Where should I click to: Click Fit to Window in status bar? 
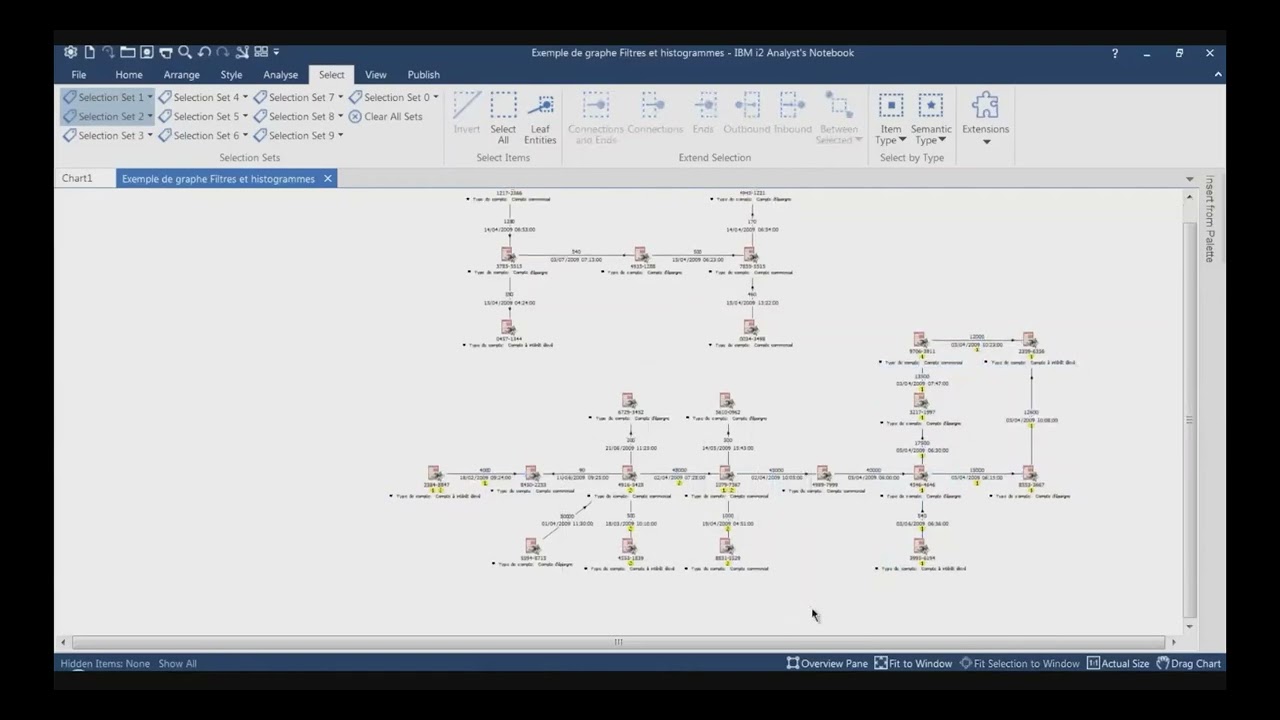click(913, 663)
